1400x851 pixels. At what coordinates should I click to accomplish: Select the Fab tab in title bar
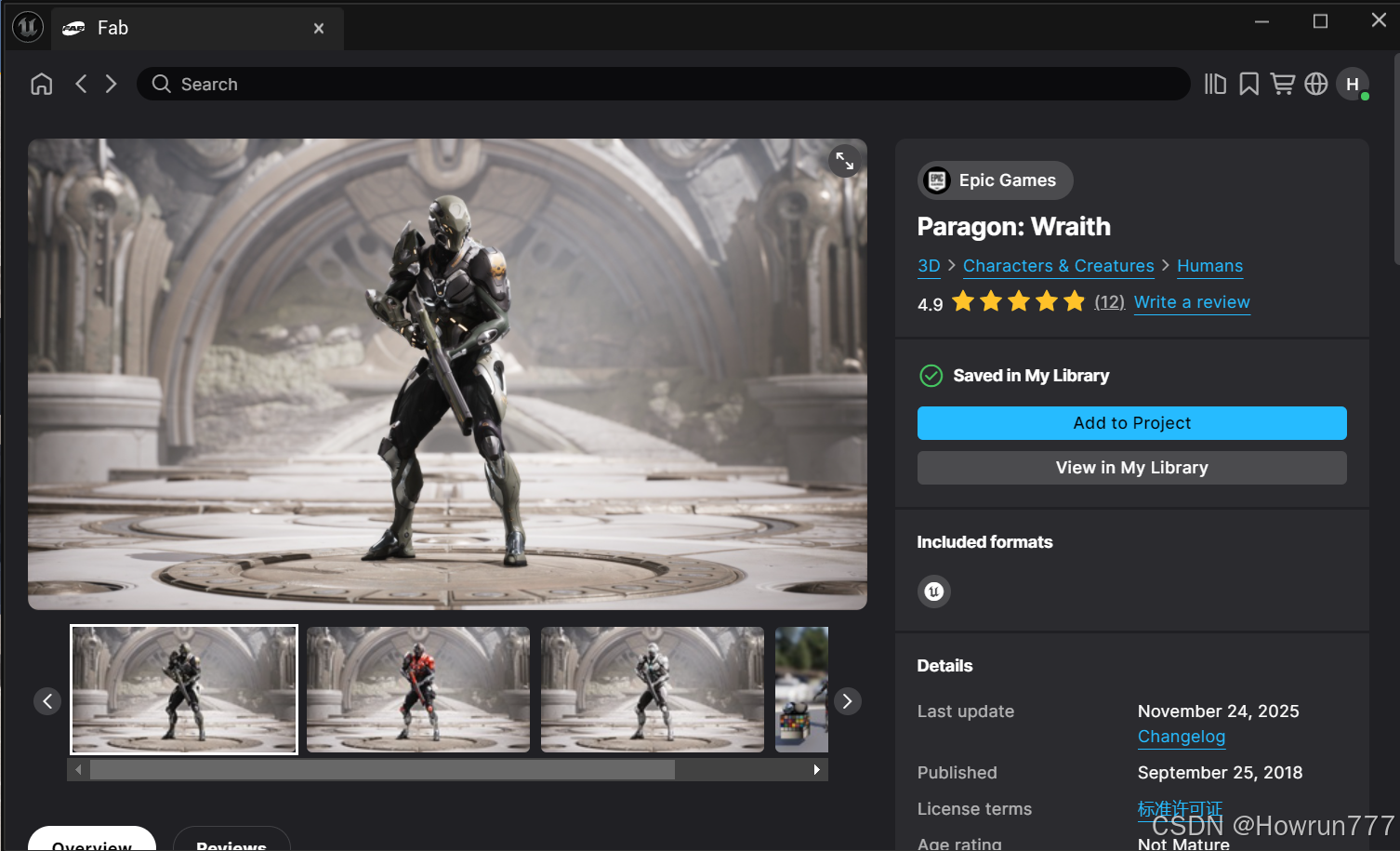pos(198,29)
